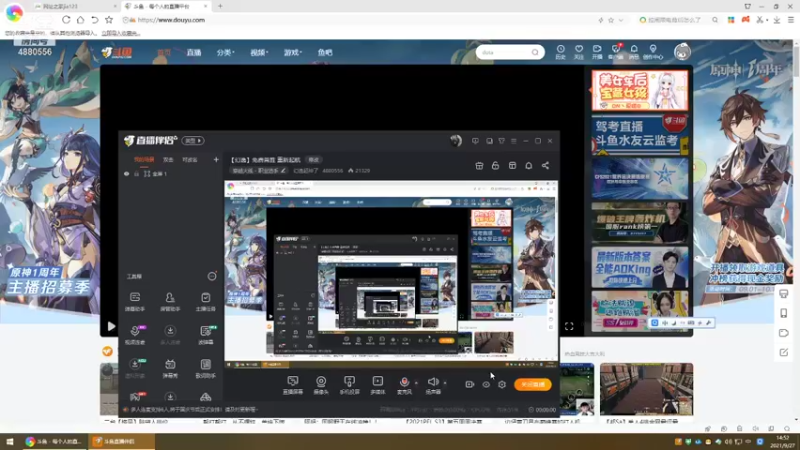Open the Douyu start-streaming camera icon
Image resolution: width=800 pixels, height=450 pixels.
(597, 52)
